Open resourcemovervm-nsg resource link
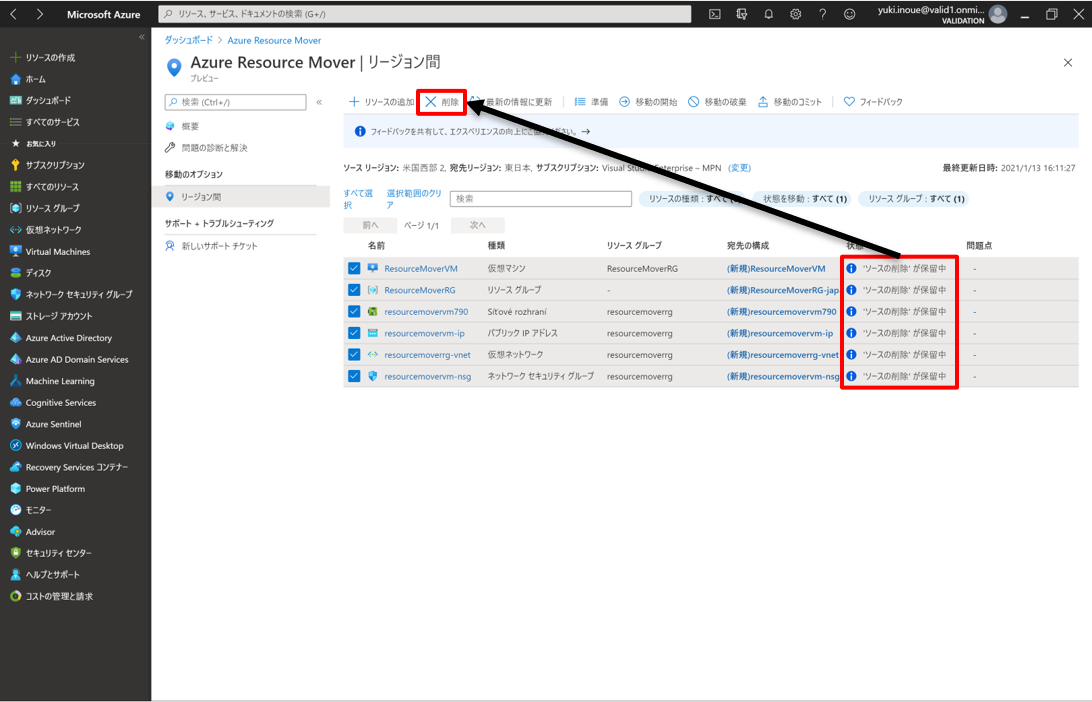This screenshot has width=1092, height=702. click(x=427, y=377)
